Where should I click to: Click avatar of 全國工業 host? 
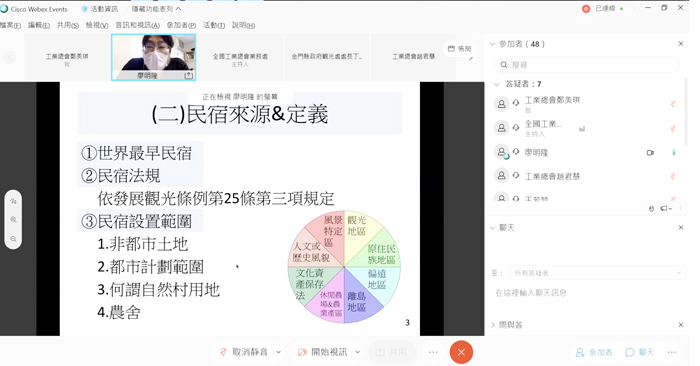click(x=501, y=128)
